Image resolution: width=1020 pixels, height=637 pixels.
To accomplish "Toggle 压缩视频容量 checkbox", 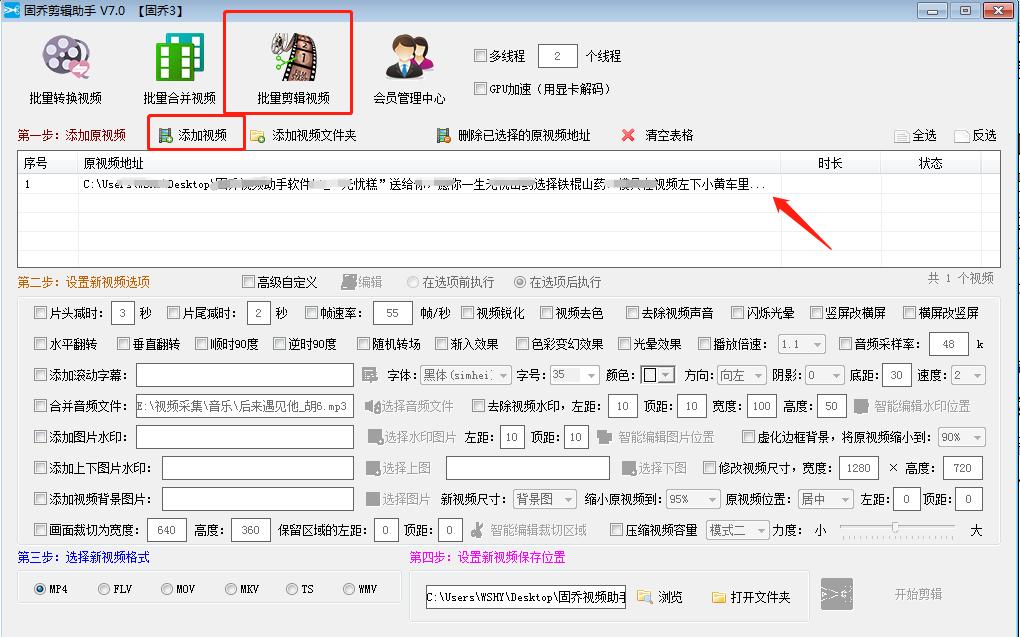I will pyautogui.click(x=617, y=530).
